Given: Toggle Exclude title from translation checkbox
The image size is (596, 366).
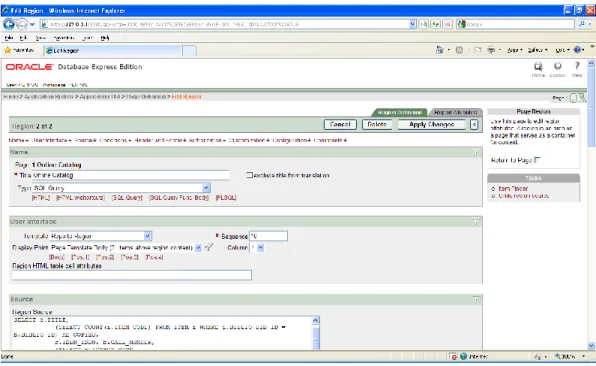Looking at the screenshot, I should pos(249,175).
